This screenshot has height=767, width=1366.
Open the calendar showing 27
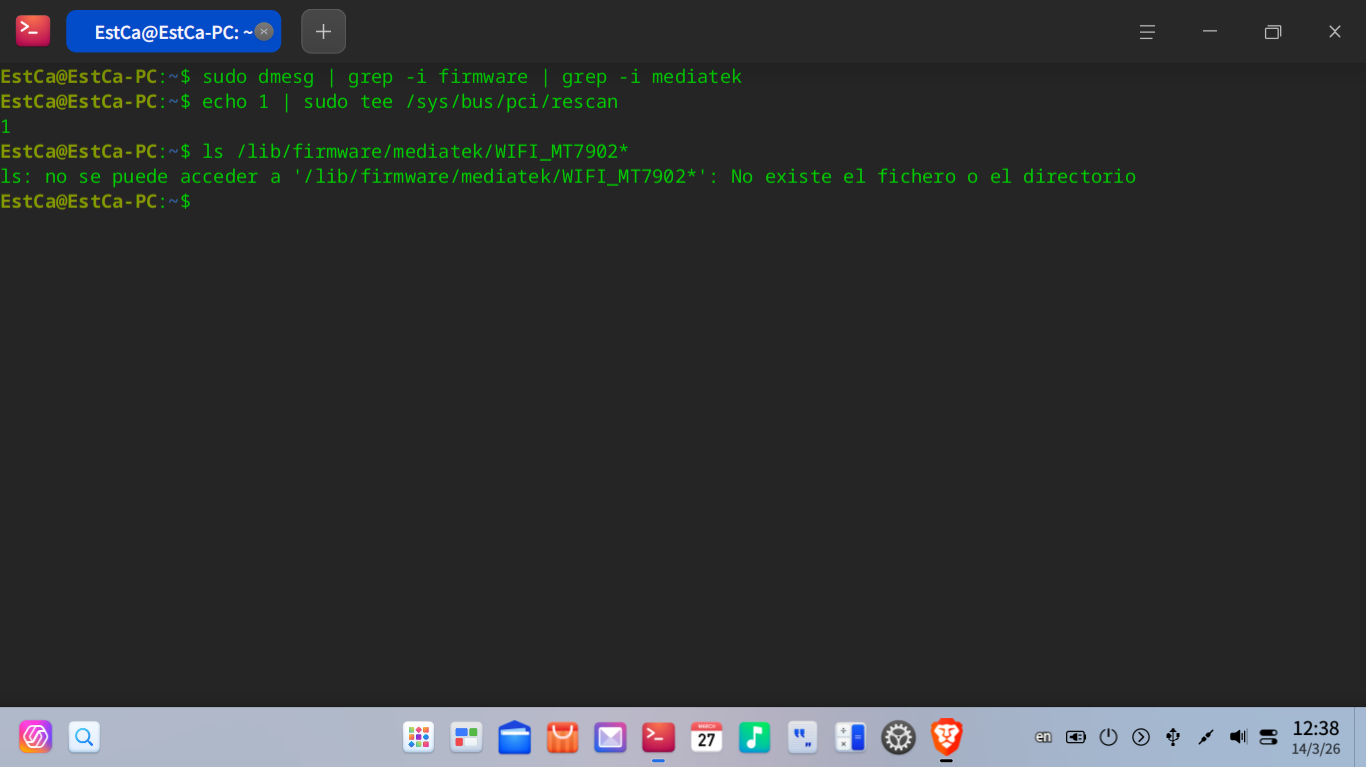(706, 737)
